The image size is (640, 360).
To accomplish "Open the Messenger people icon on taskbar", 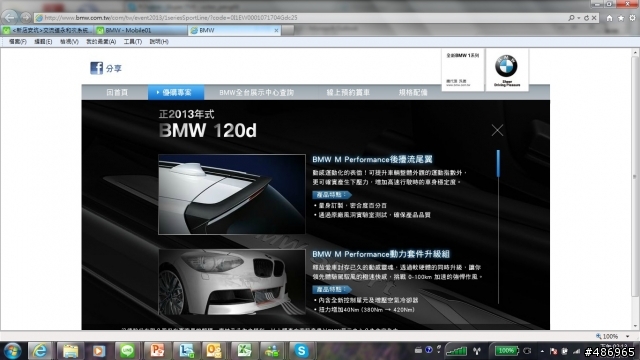I will (272, 351).
